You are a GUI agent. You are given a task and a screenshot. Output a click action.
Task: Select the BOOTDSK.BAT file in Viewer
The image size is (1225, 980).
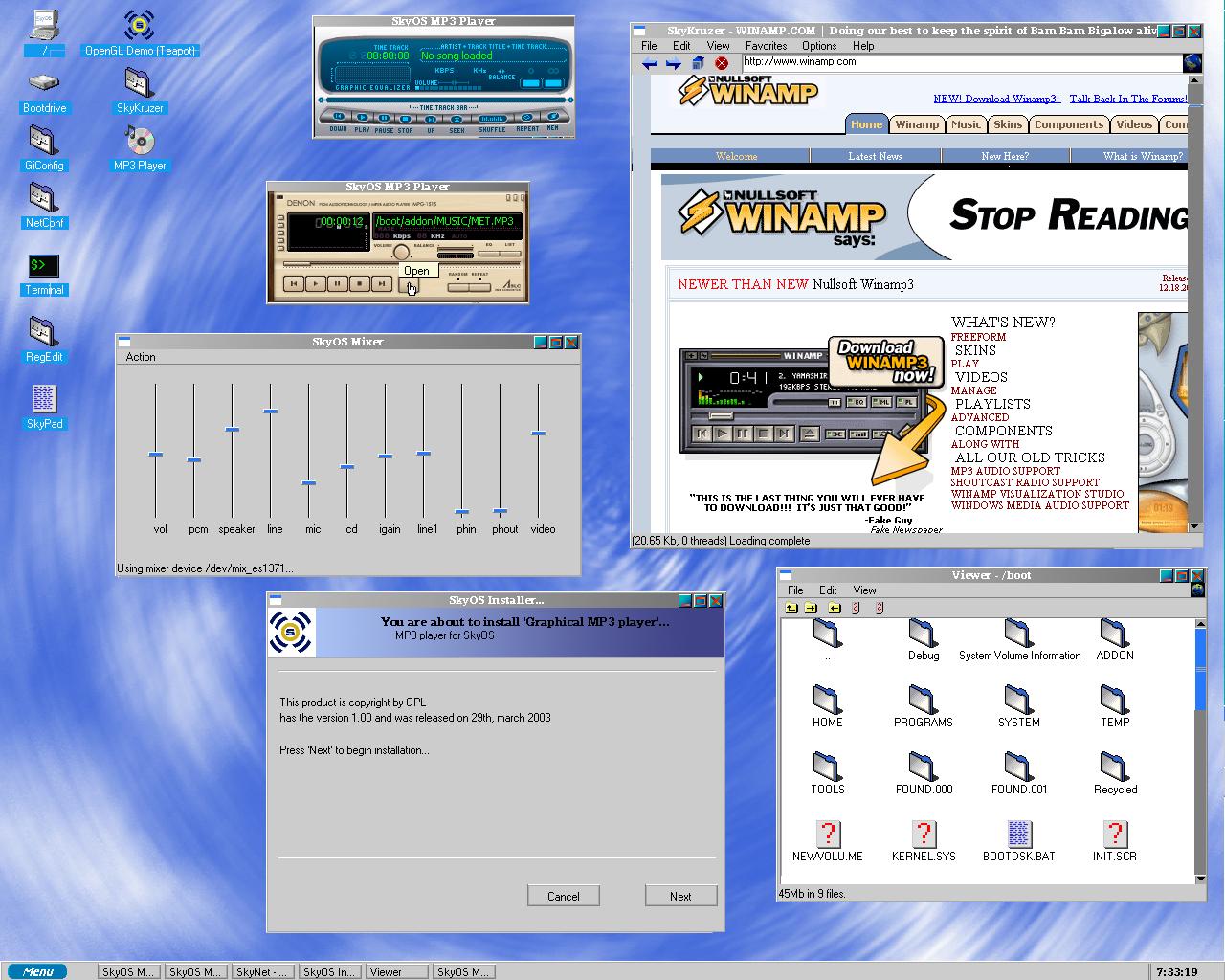pos(1019,841)
